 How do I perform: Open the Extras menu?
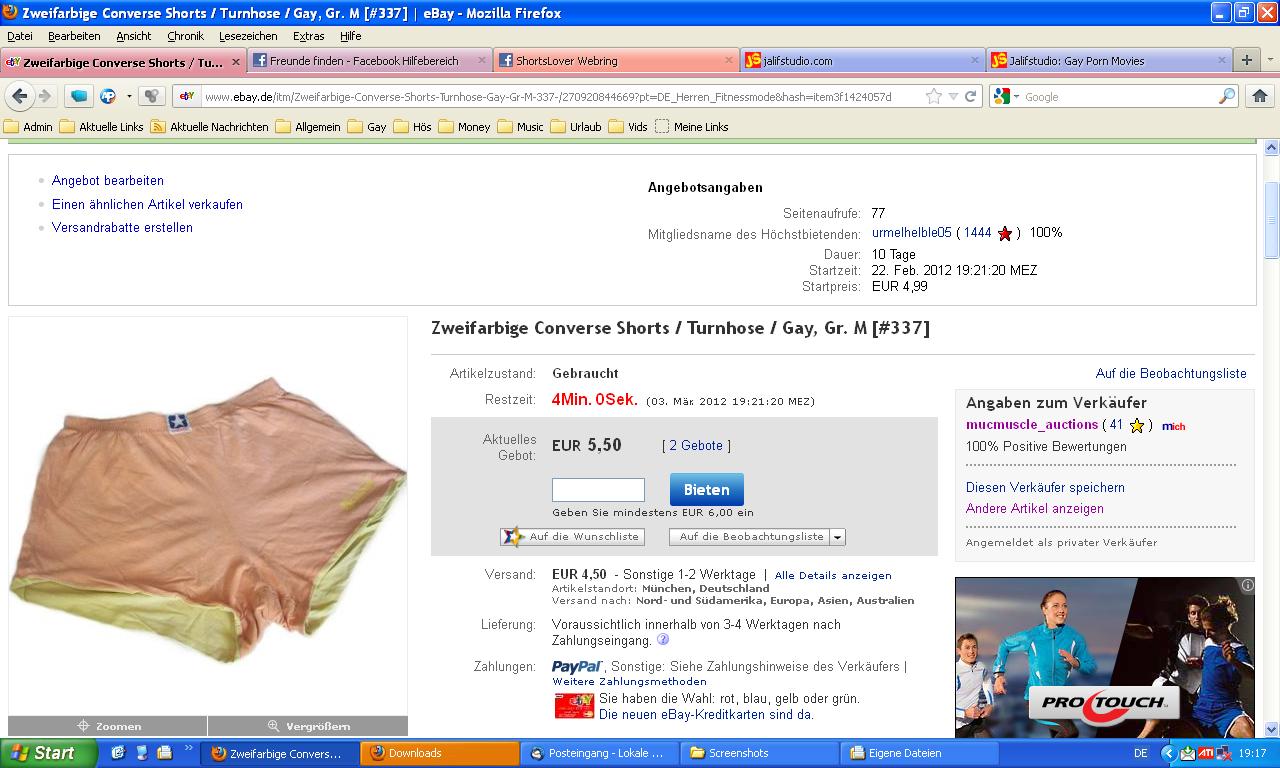(x=308, y=36)
